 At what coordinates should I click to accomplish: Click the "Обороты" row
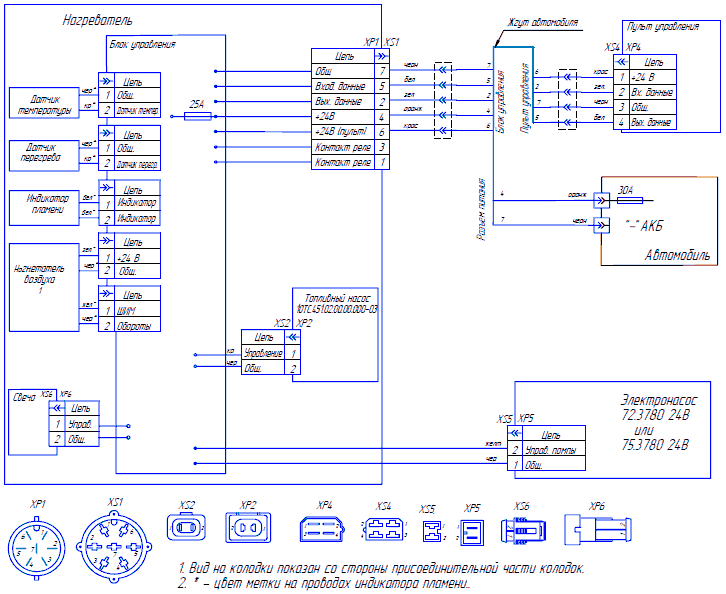[x=130, y=325]
